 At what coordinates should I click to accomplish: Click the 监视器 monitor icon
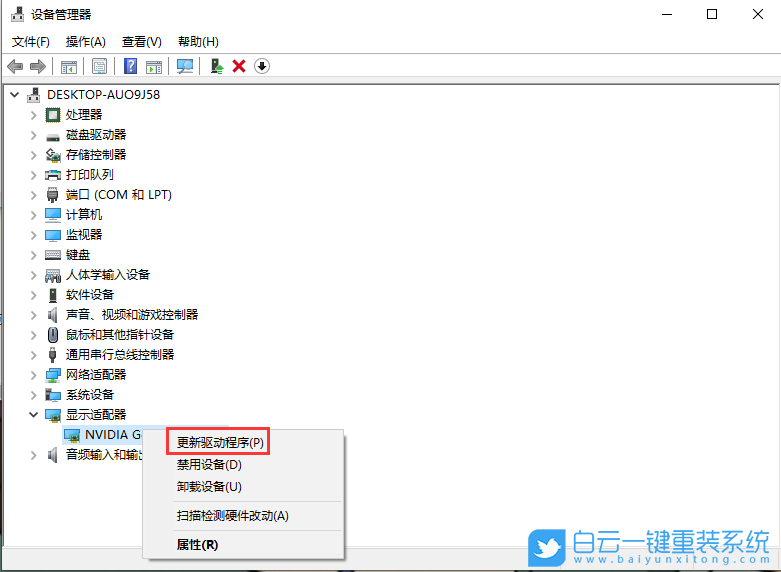pyautogui.click(x=53, y=235)
